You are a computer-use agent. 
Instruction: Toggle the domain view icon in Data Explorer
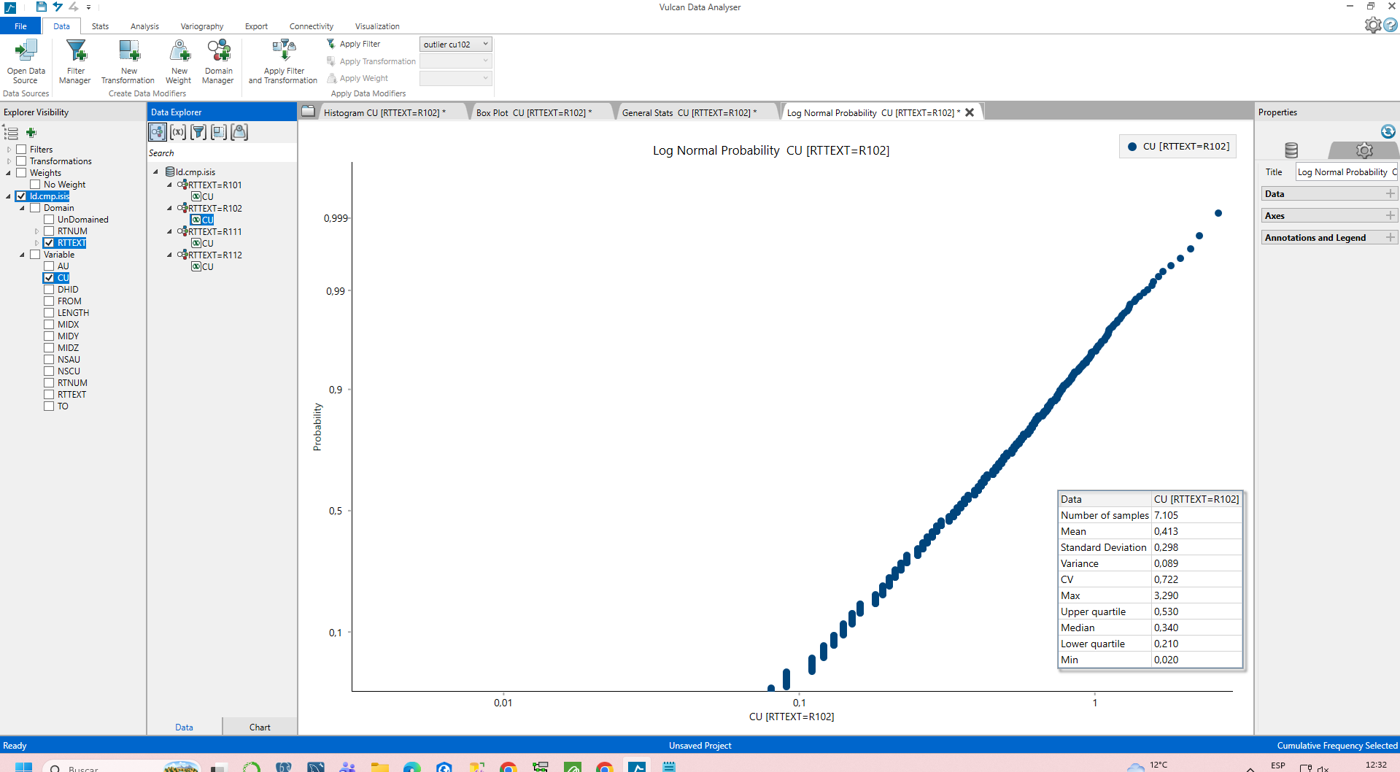[x=158, y=132]
